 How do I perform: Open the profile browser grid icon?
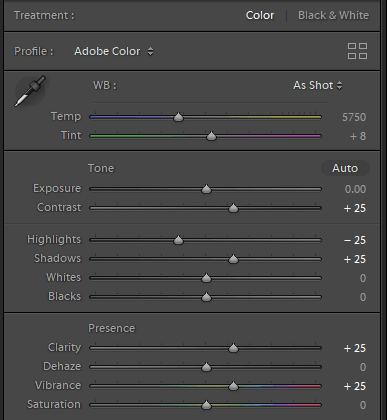click(357, 51)
